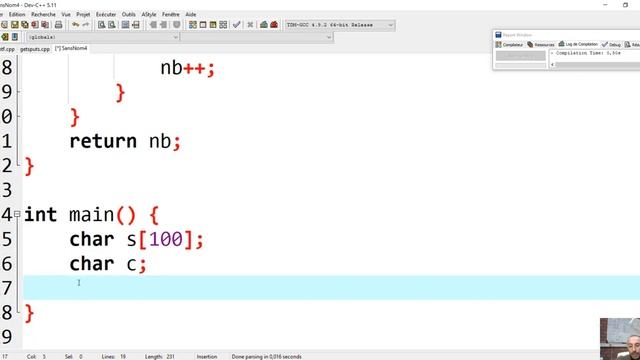Start debugging with the checkmark icon
Image resolution: width=640 pixels, height=360 pixels.
pyautogui.click(x=236, y=25)
